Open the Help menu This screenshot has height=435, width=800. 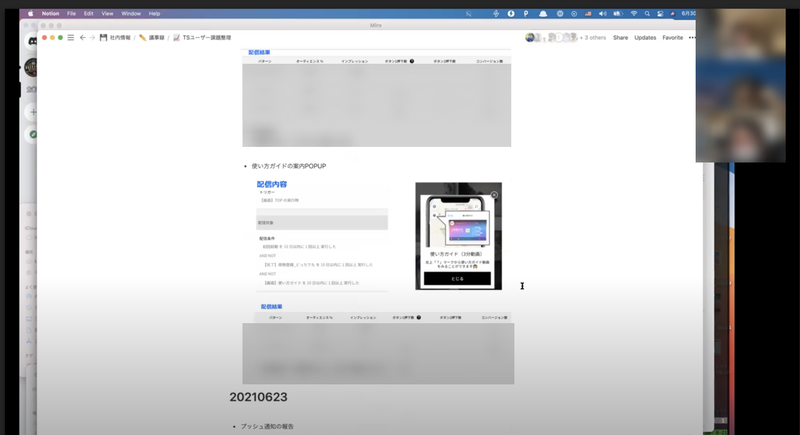(154, 14)
